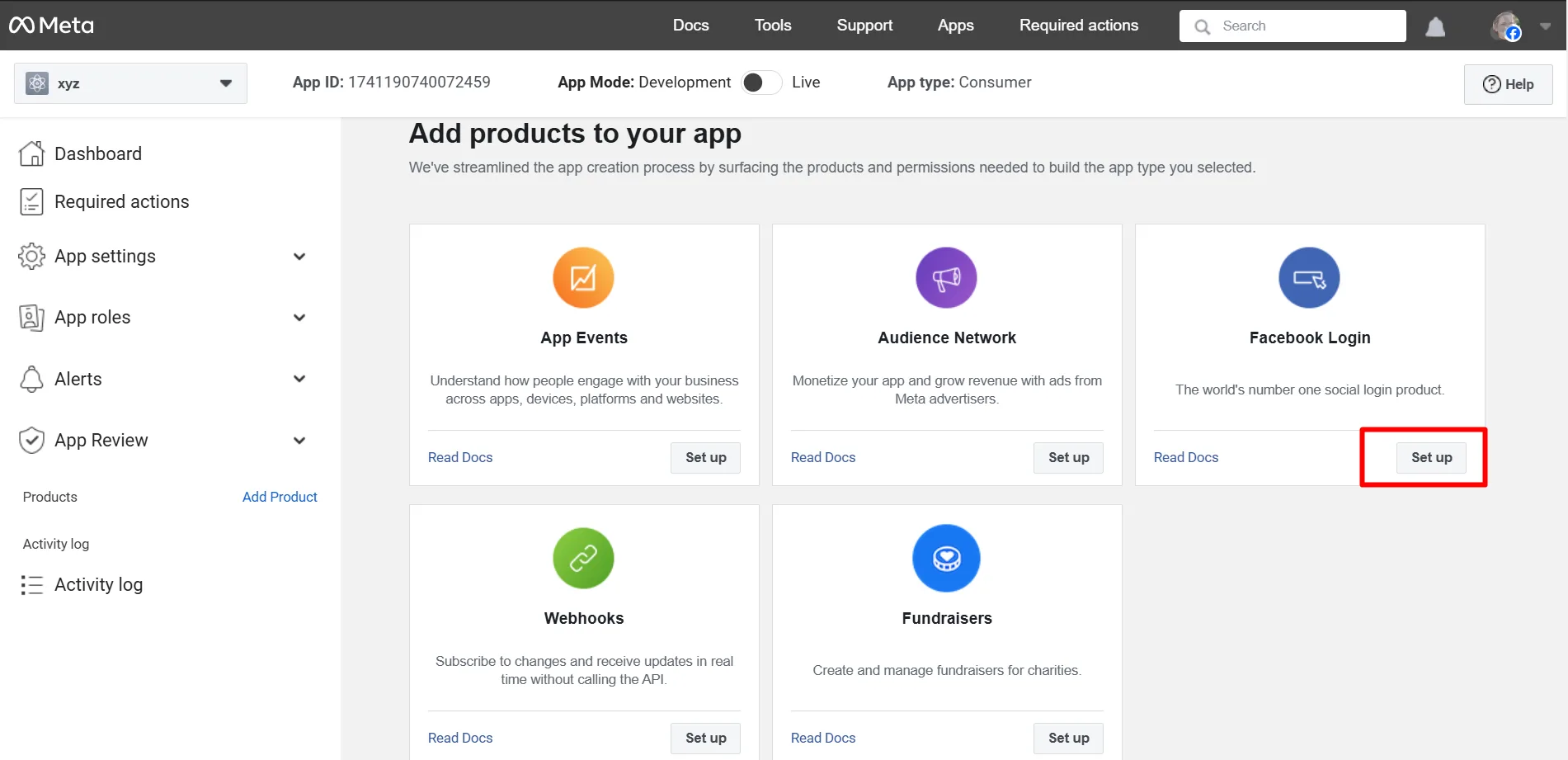
Task: Open the xyz app selector dropdown
Action: (x=130, y=83)
